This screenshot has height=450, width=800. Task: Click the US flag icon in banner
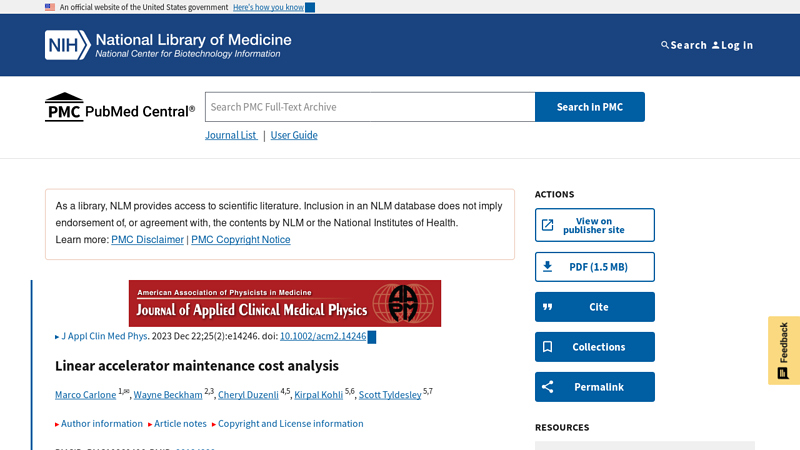tap(50, 7)
